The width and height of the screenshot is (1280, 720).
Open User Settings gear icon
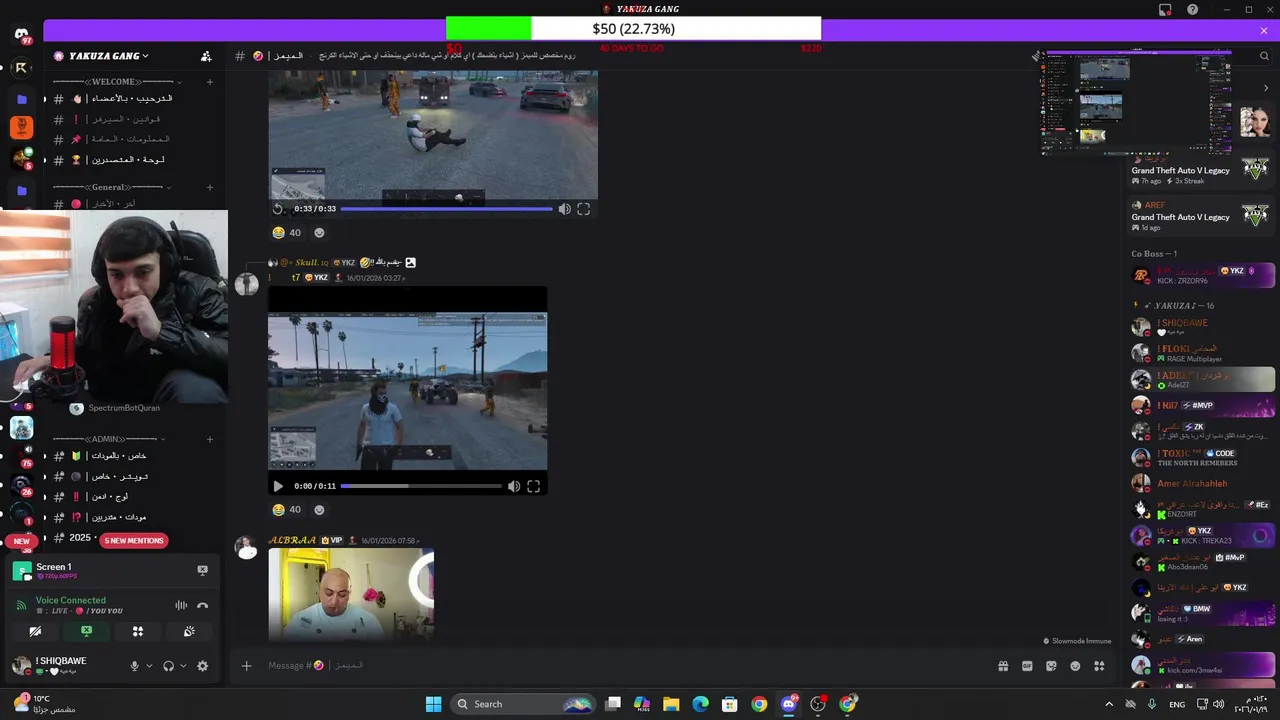tap(202, 666)
